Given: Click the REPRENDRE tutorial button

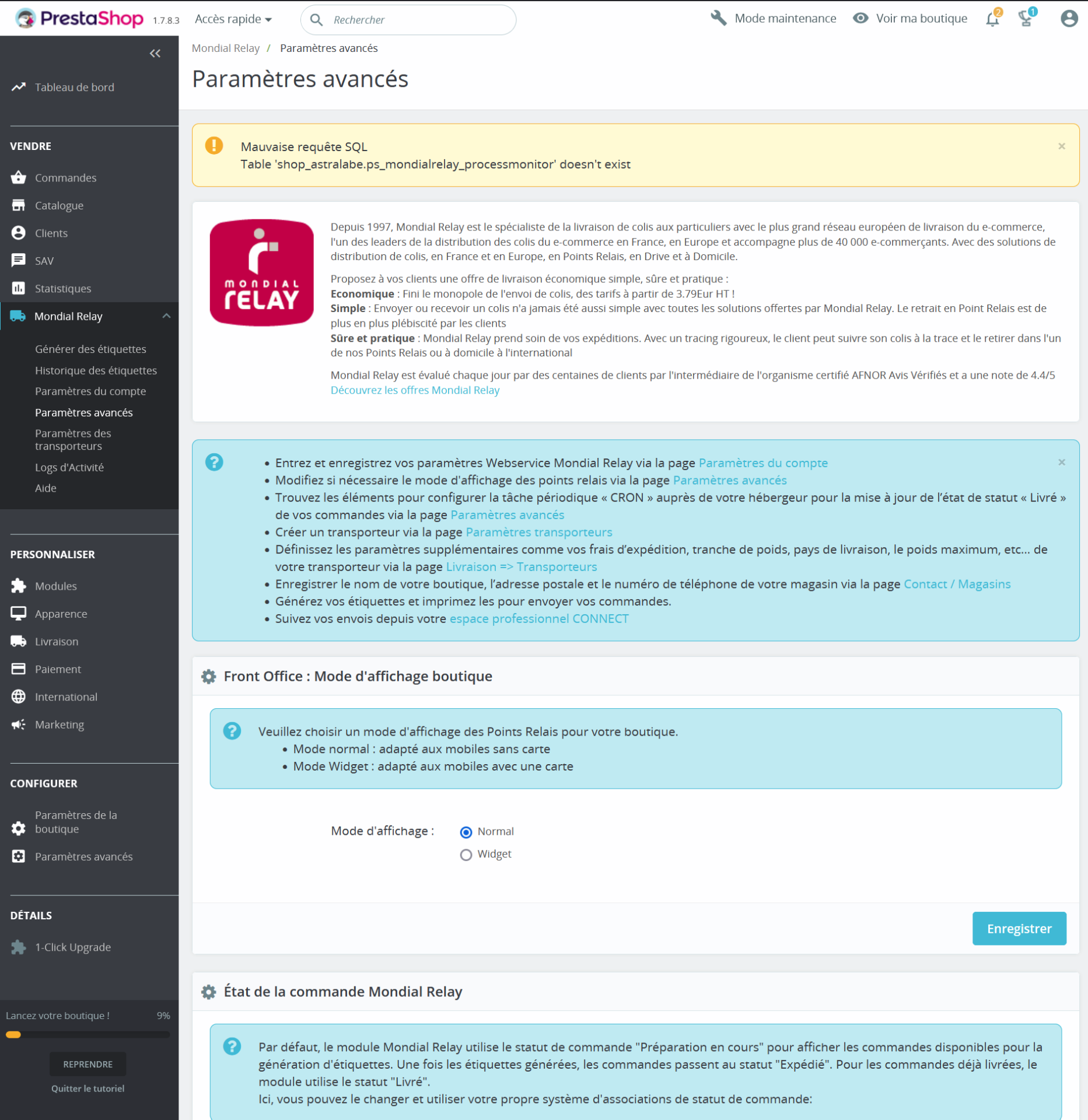Looking at the screenshot, I should coord(88,1064).
